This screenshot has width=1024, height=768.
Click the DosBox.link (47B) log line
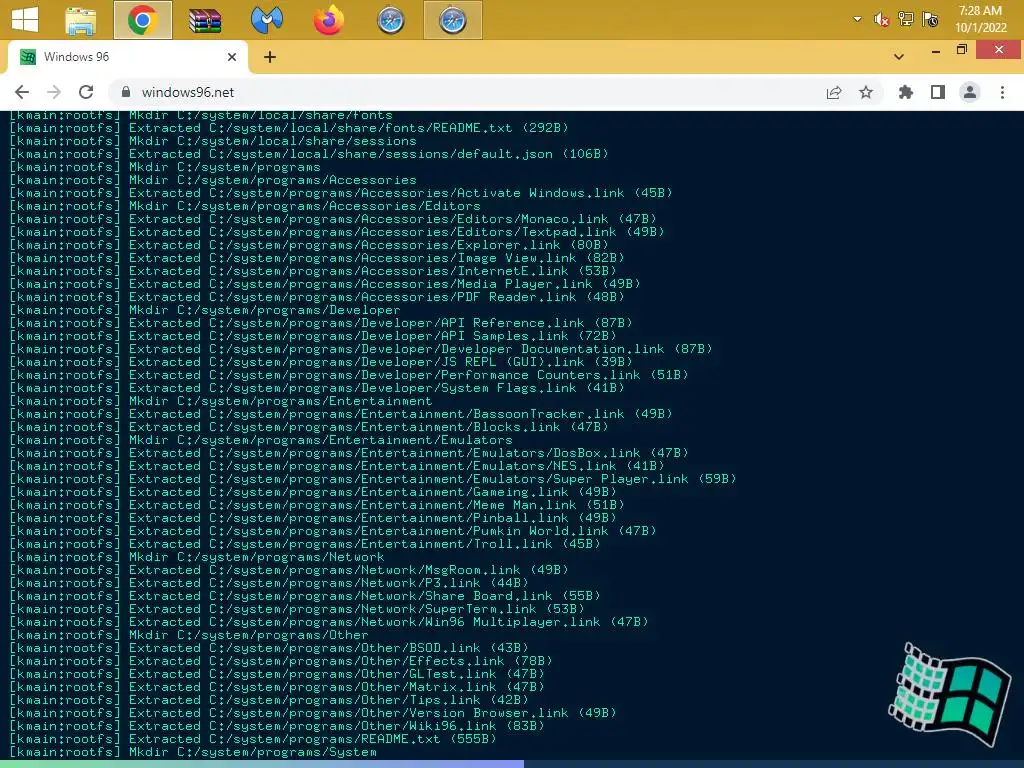tap(349, 453)
